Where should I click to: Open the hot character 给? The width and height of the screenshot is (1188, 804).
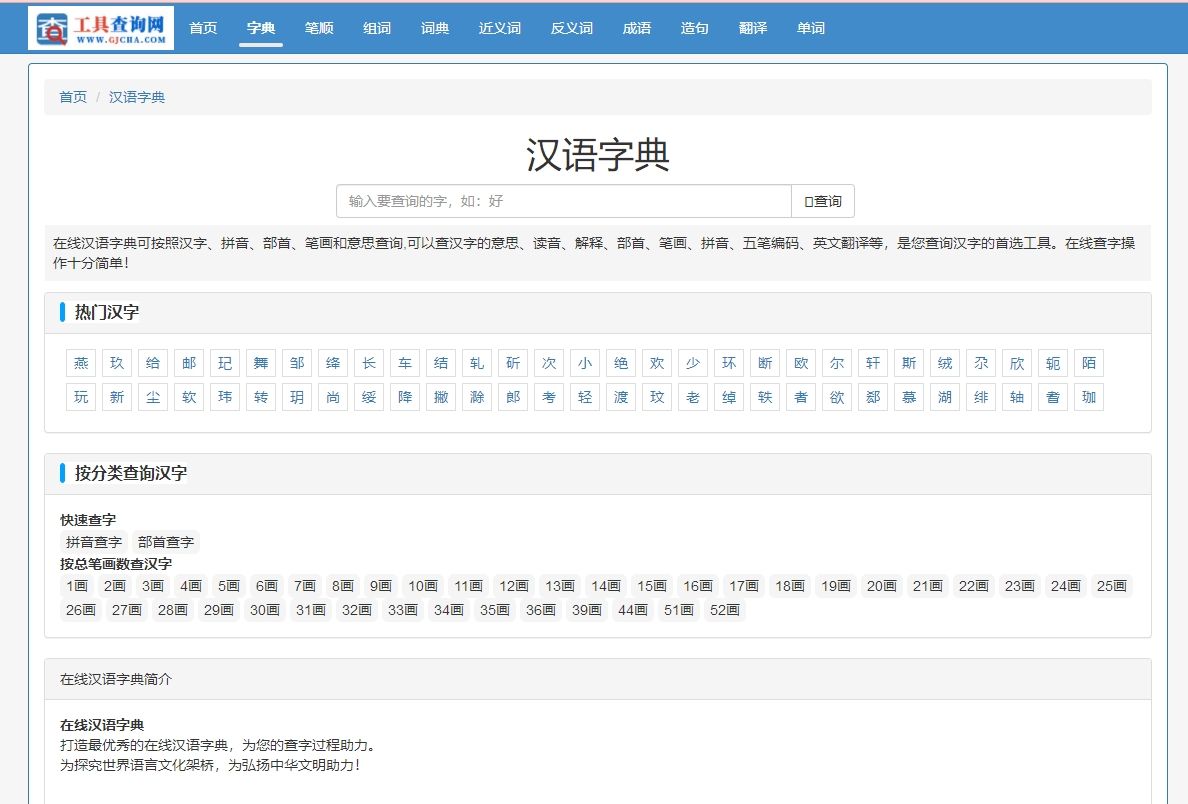tap(153, 363)
